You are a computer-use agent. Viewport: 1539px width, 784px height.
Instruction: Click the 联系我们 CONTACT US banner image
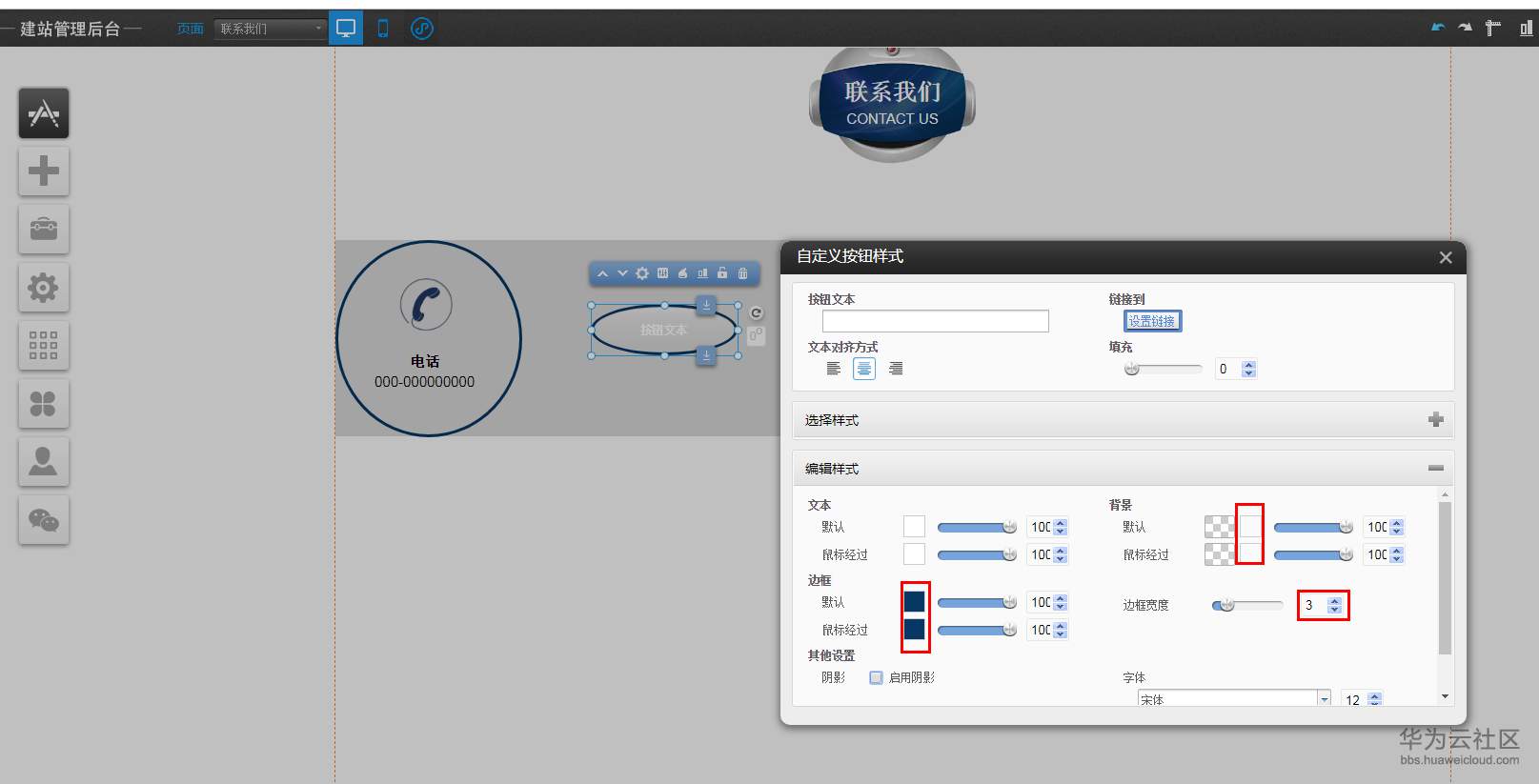(893, 104)
